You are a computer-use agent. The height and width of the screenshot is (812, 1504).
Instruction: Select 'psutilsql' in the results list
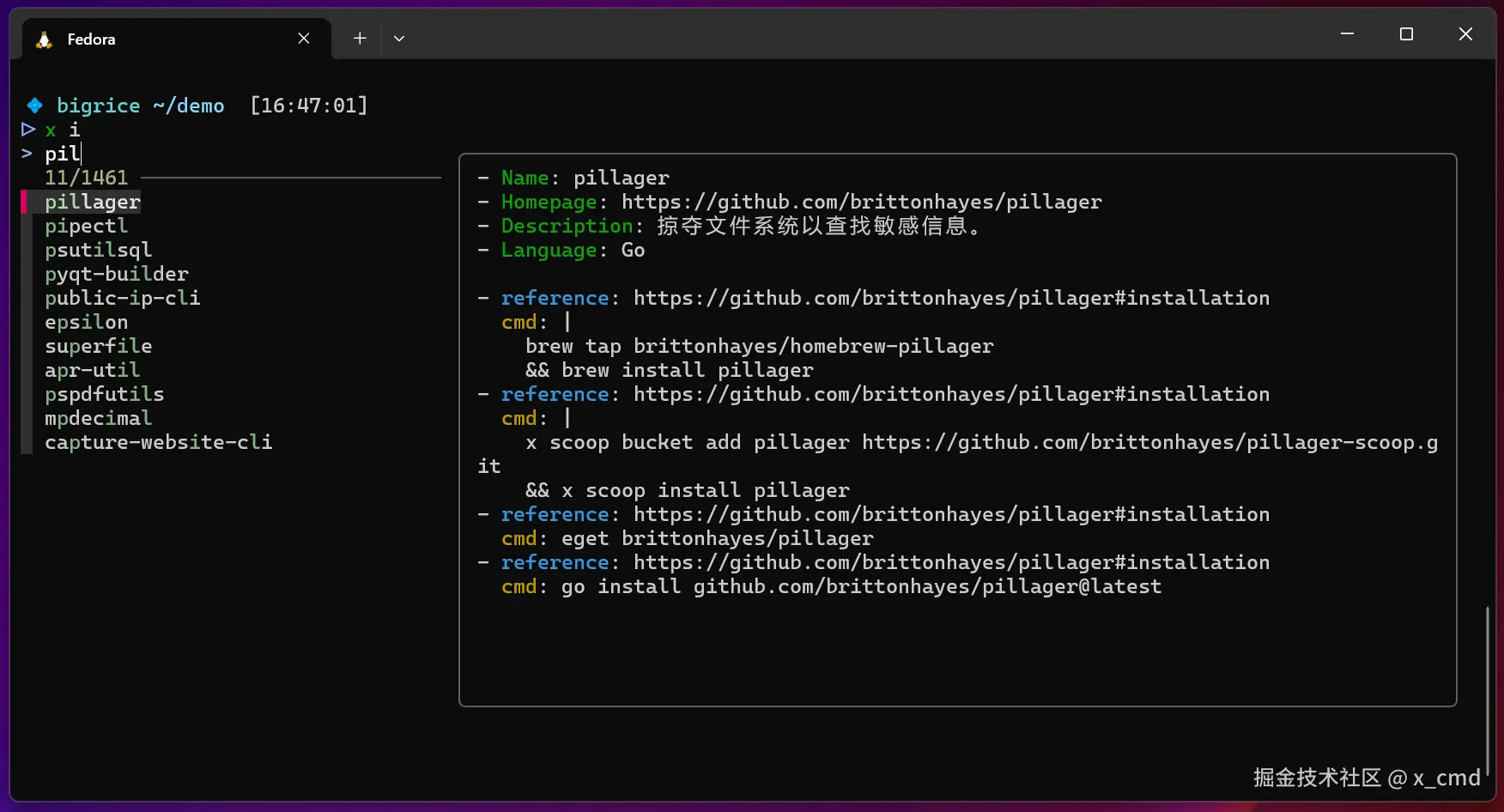point(99,250)
